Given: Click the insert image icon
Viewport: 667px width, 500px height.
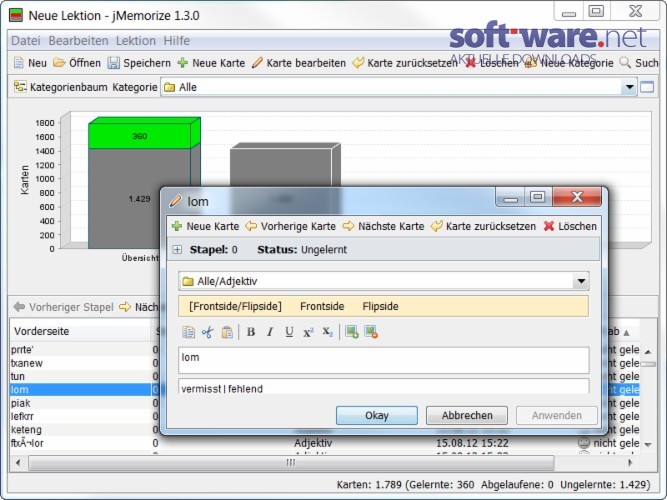Looking at the screenshot, I should (x=352, y=332).
